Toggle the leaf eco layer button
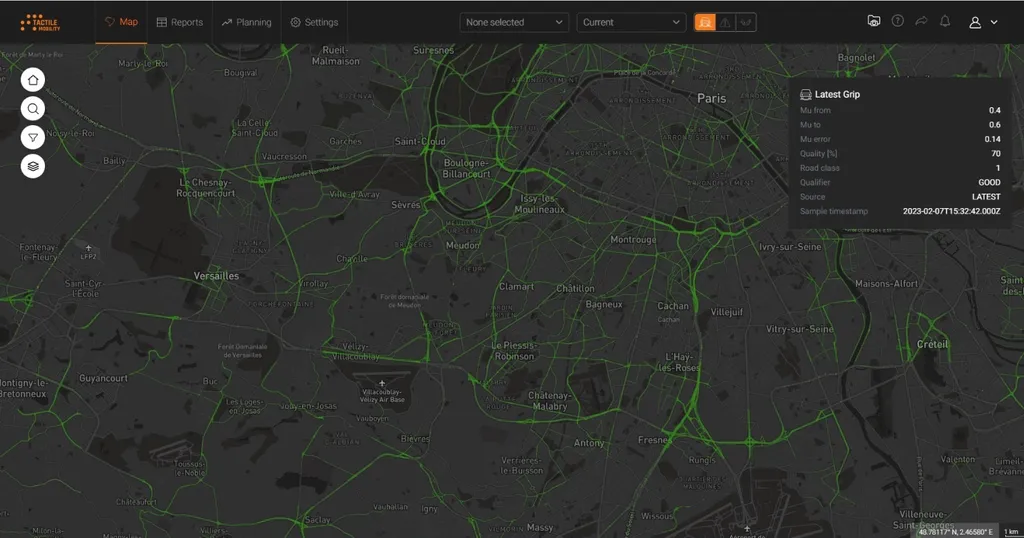Viewport: 1024px width, 538px height. 746,22
